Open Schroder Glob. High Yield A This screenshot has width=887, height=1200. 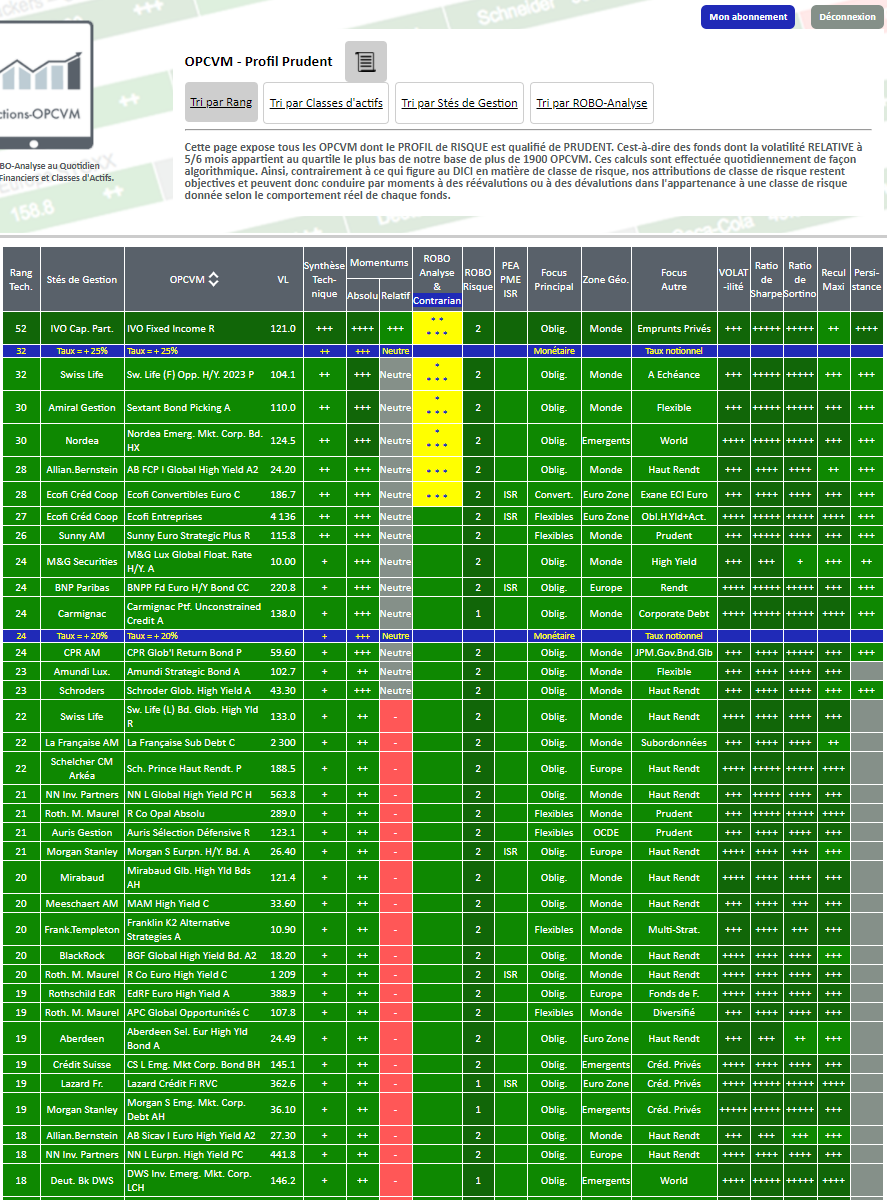[189, 691]
